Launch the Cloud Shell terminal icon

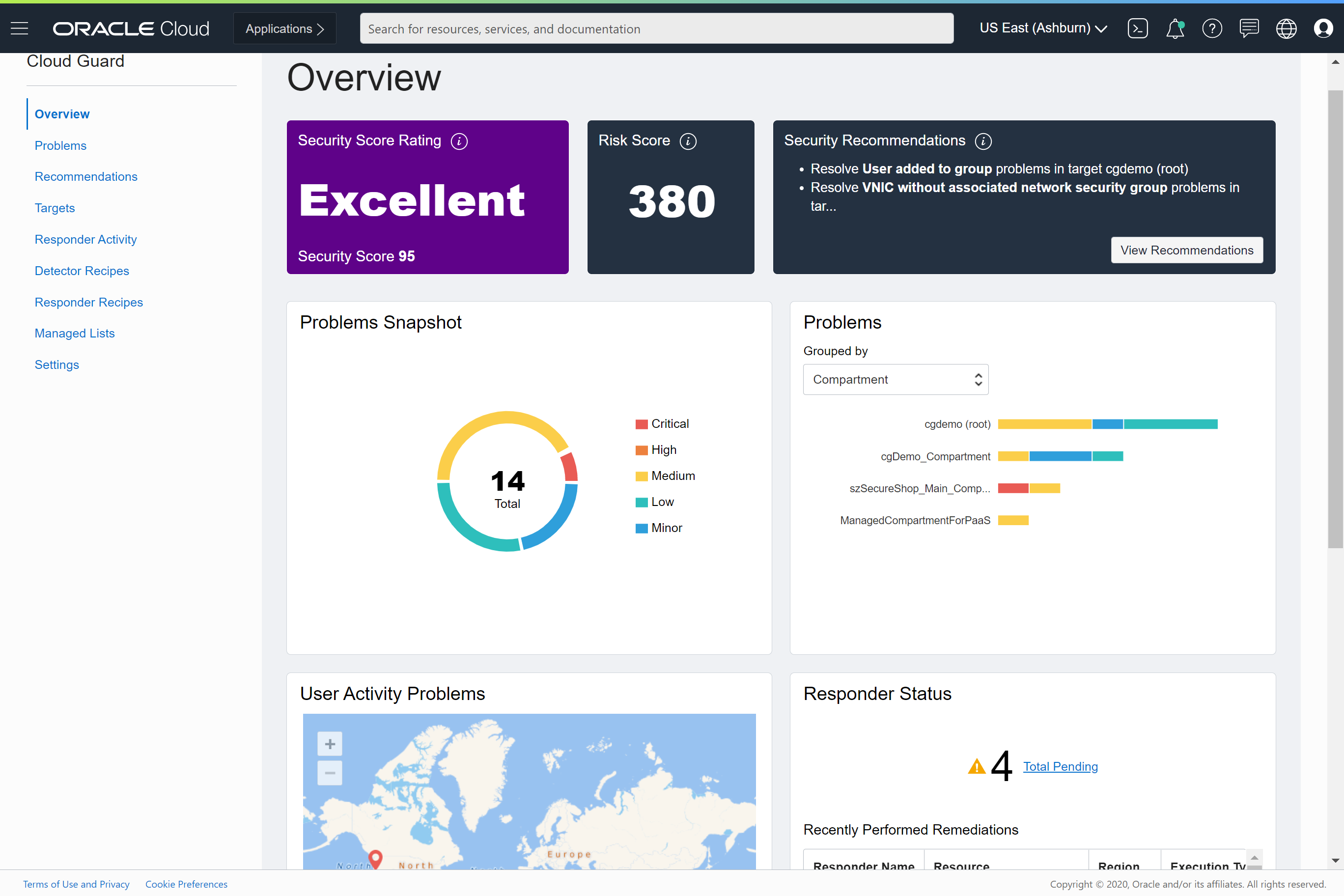point(1137,28)
